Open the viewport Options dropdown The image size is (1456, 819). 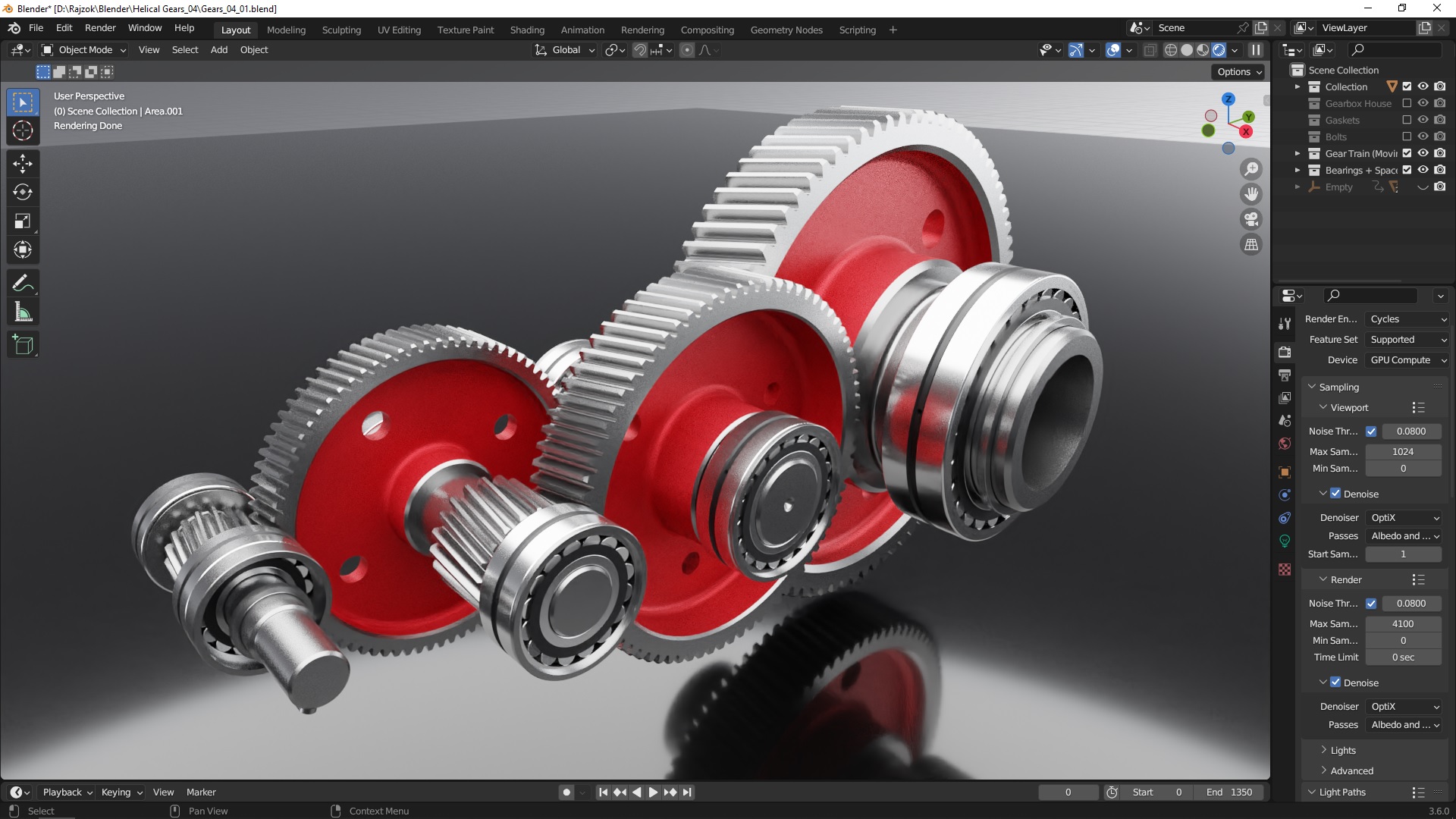pyautogui.click(x=1240, y=72)
